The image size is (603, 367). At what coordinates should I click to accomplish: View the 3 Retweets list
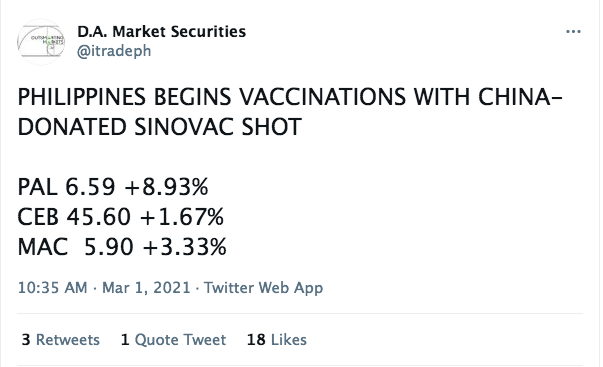coord(60,340)
